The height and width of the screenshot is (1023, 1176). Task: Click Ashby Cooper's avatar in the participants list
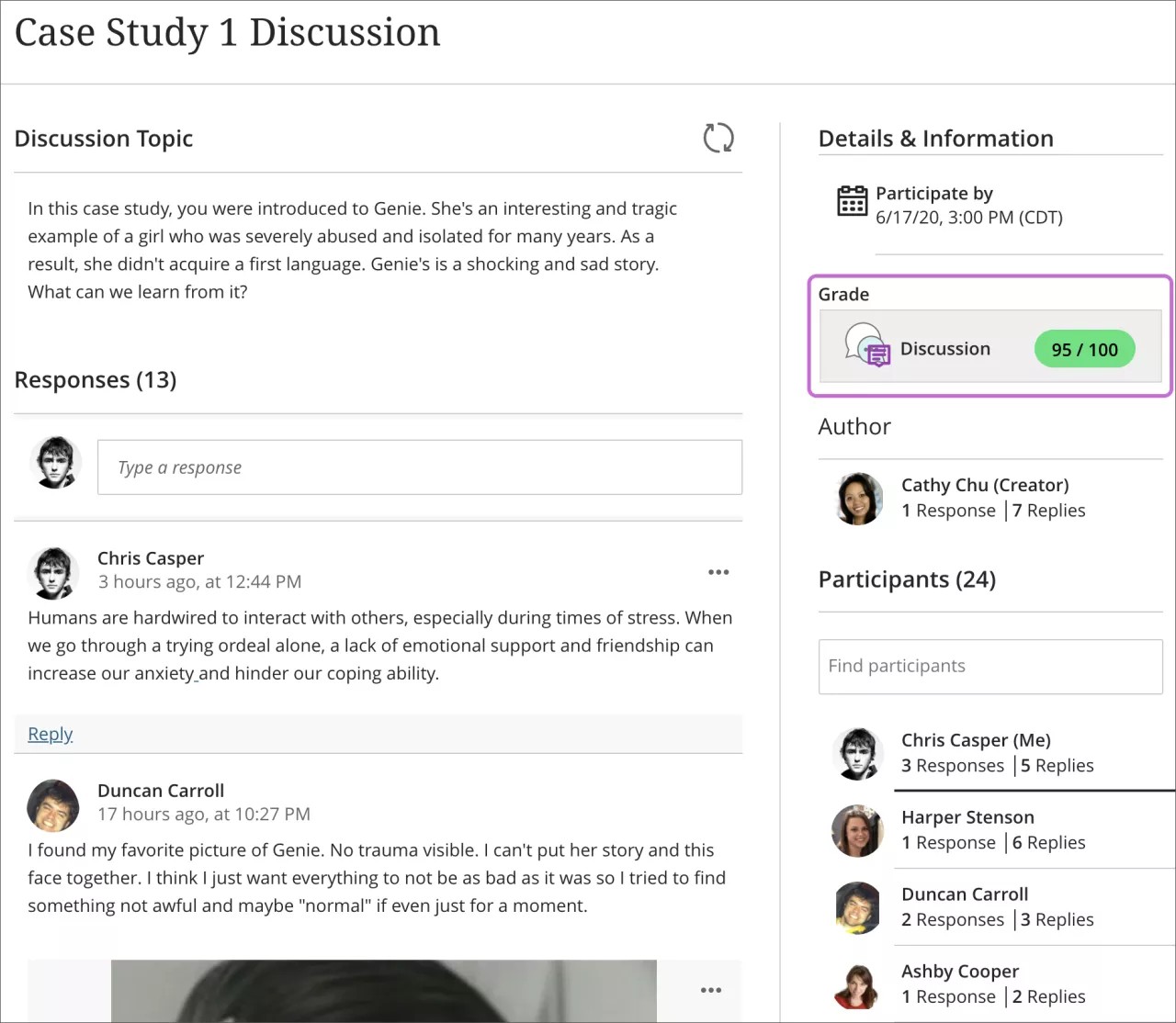(857, 984)
